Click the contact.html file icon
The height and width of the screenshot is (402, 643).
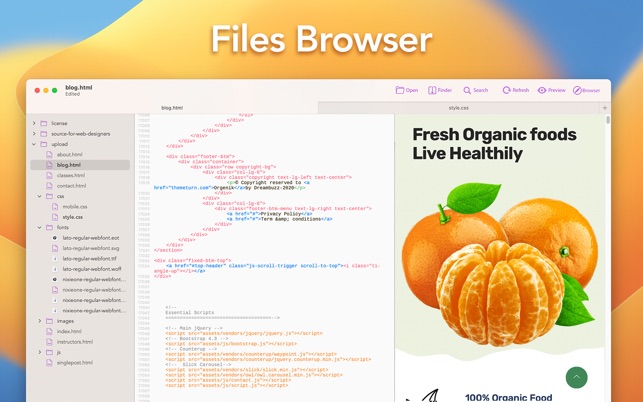(x=49, y=186)
